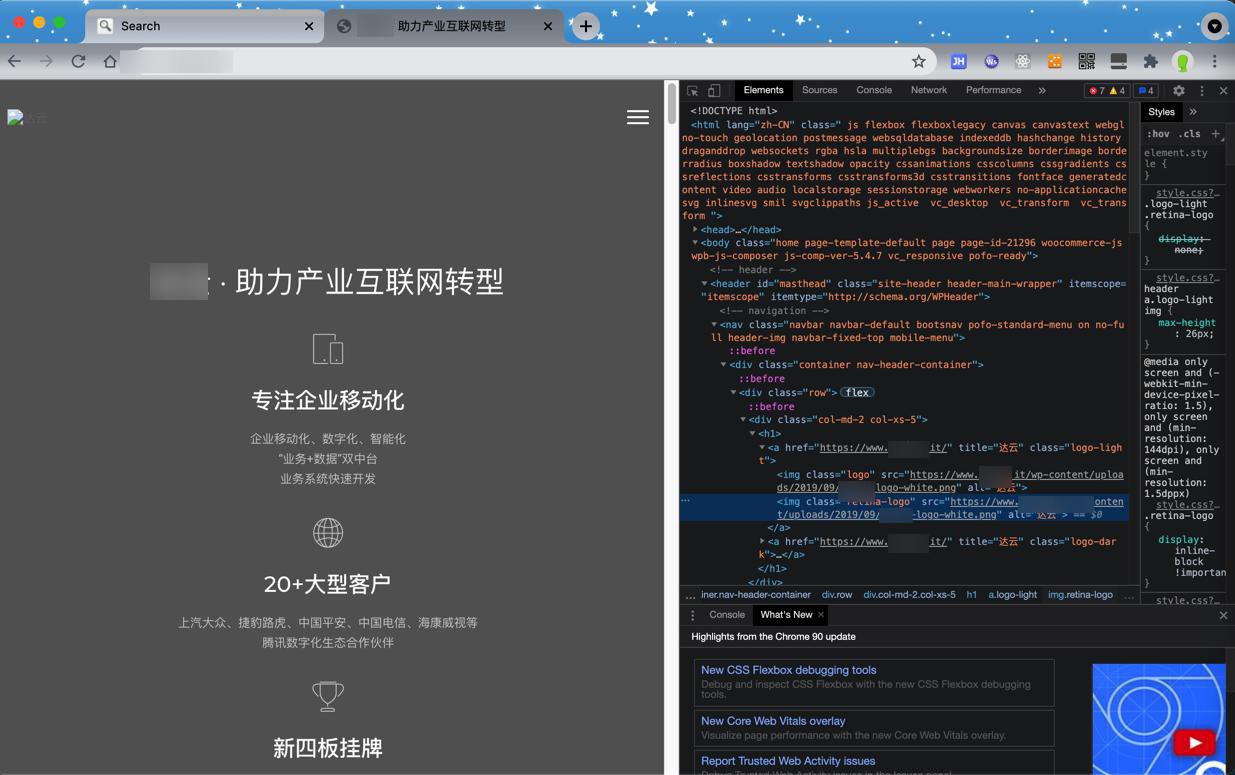Open the QR code extension
Image resolution: width=1235 pixels, height=775 pixels.
point(1086,61)
